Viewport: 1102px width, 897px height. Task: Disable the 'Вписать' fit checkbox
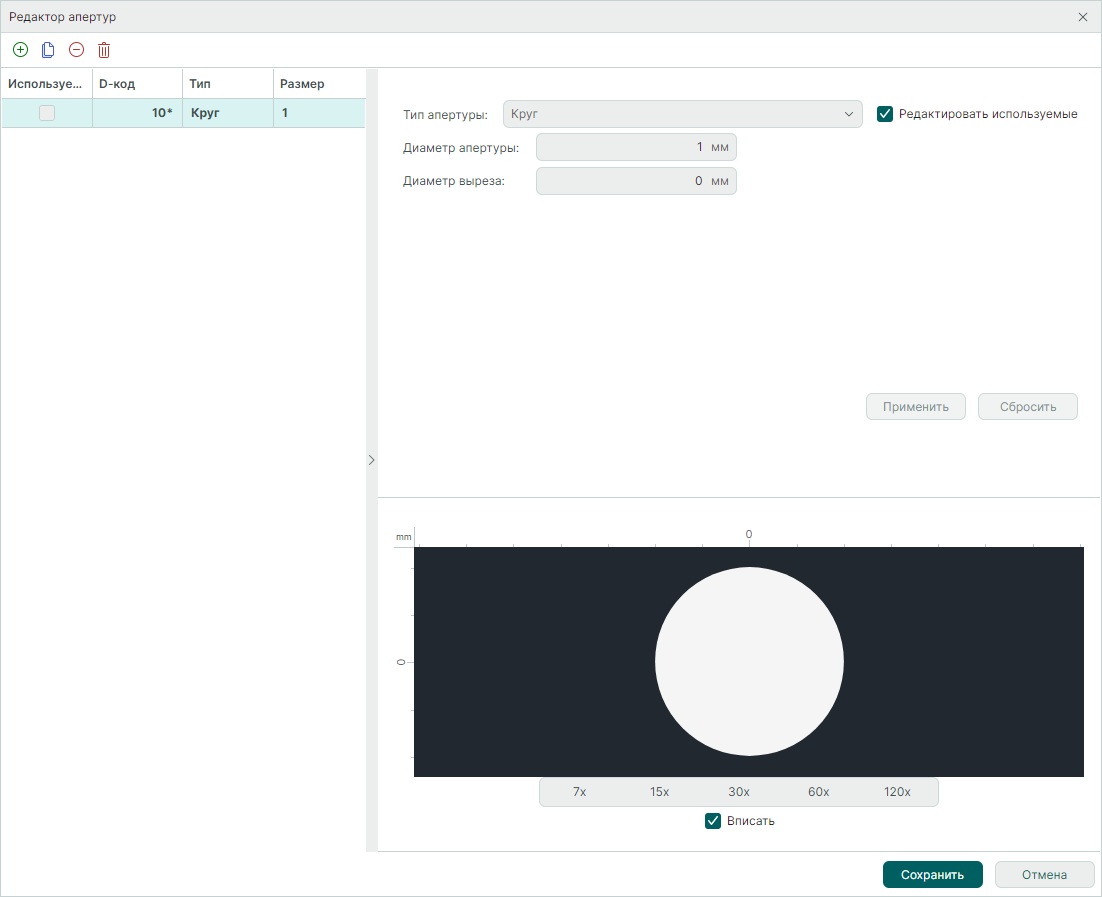tap(713, 821)
